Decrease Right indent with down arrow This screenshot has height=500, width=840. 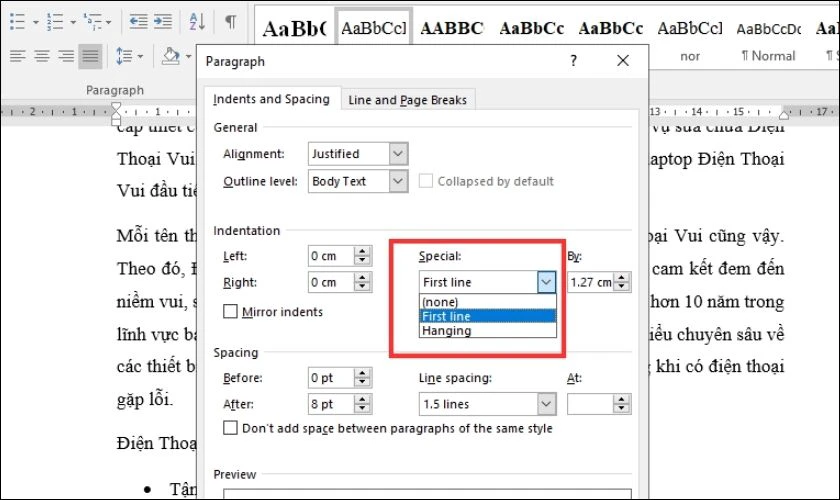point(363,287)
